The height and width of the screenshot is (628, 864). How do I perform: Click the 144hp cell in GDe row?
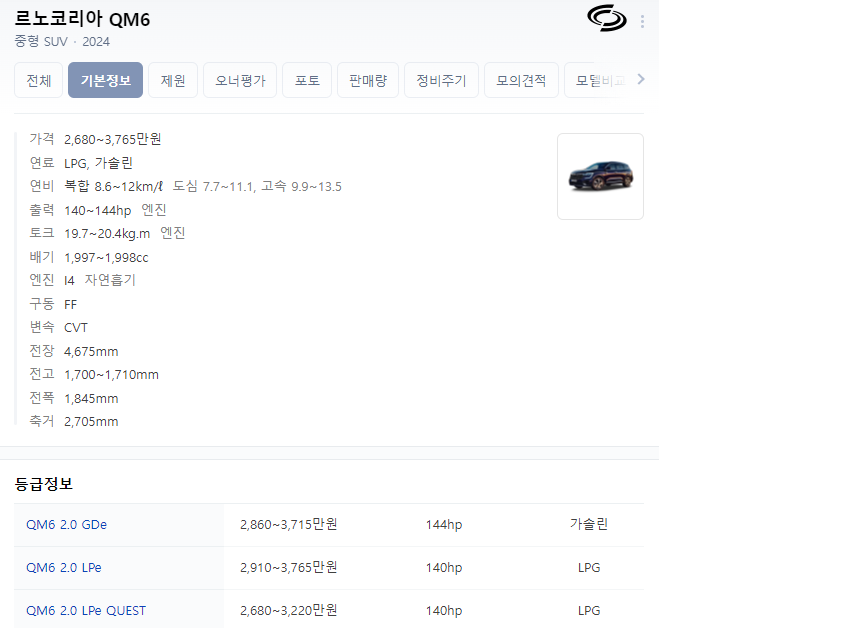[444, 524]
